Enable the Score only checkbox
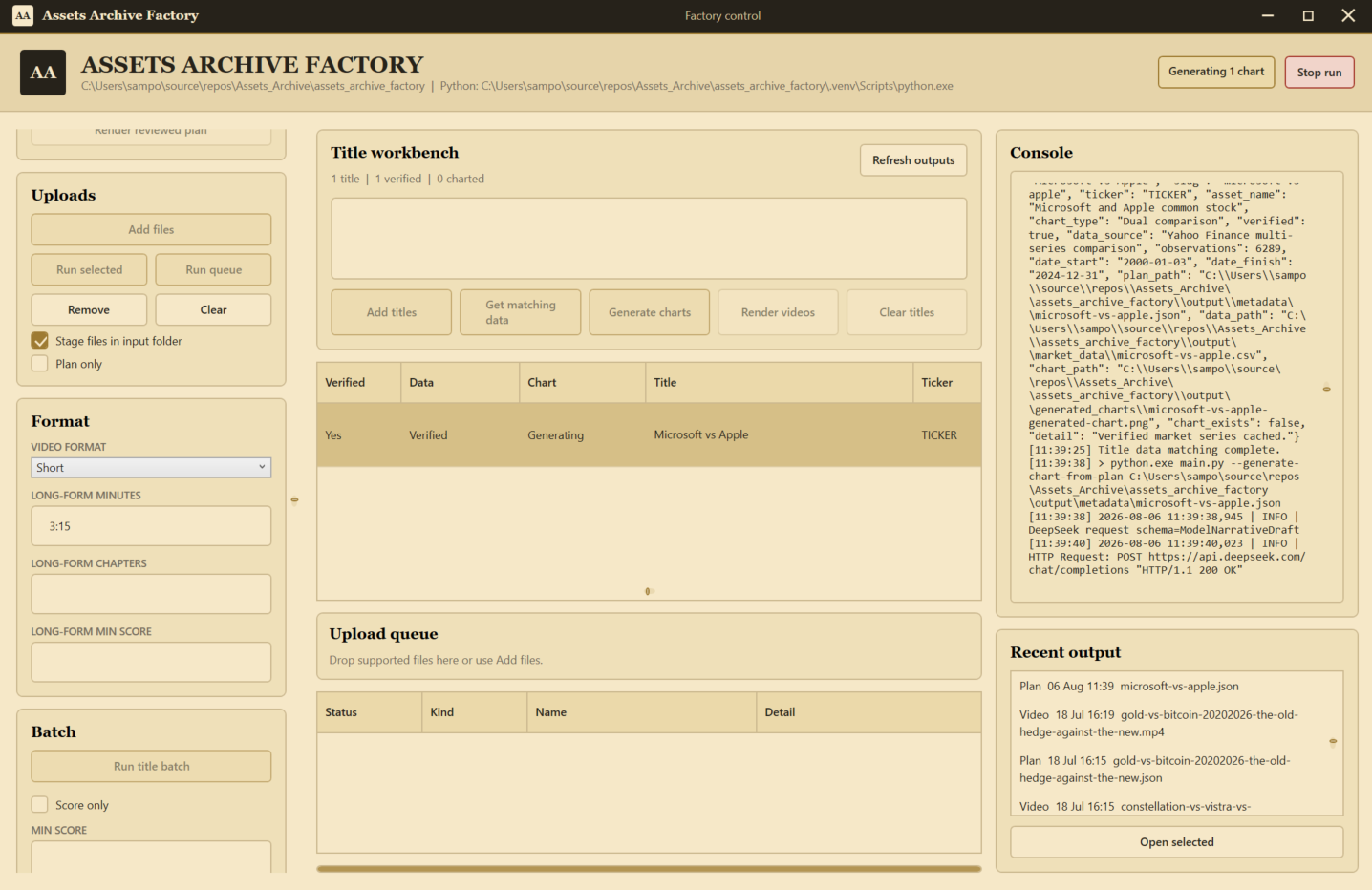Viewport: 1372px width, 890px height. [x=40, y=805]
